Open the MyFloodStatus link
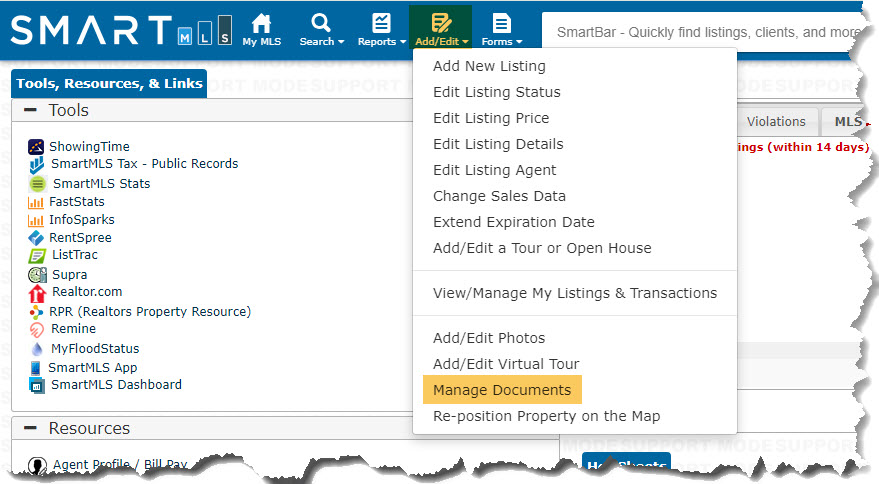 click(95, 349)
